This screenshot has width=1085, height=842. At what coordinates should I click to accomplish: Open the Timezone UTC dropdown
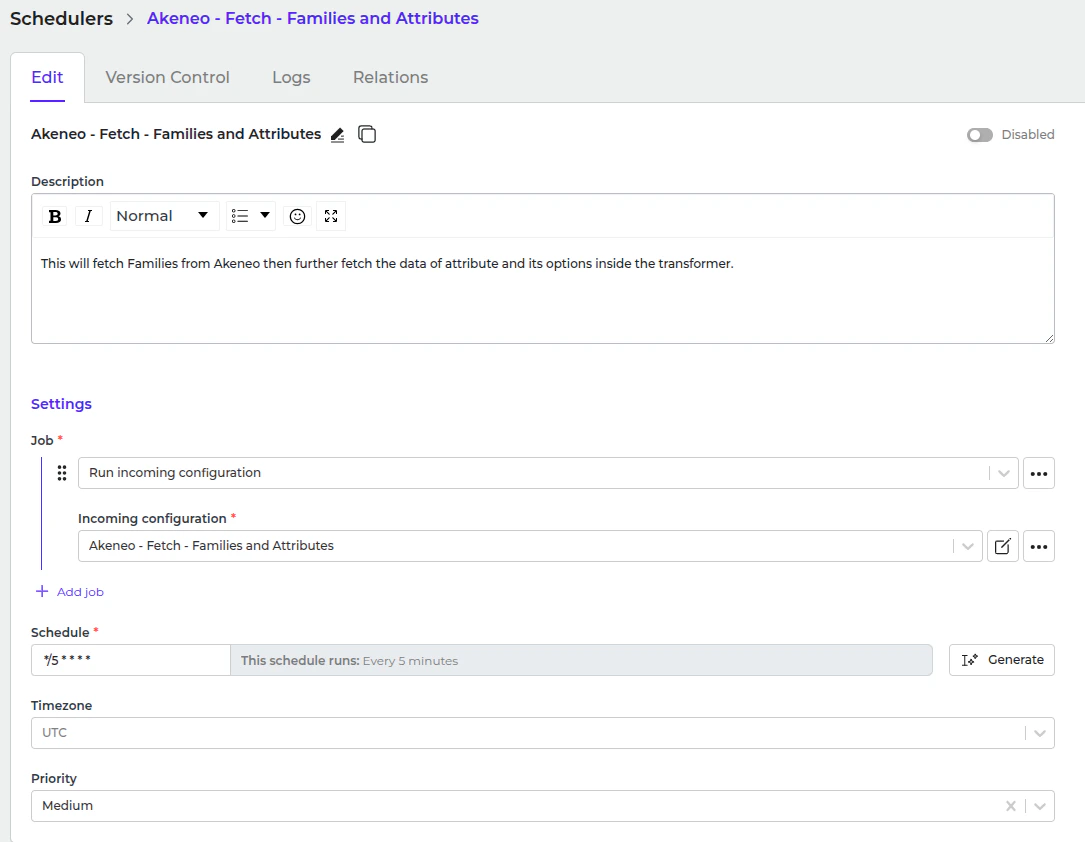pos(542,733)
